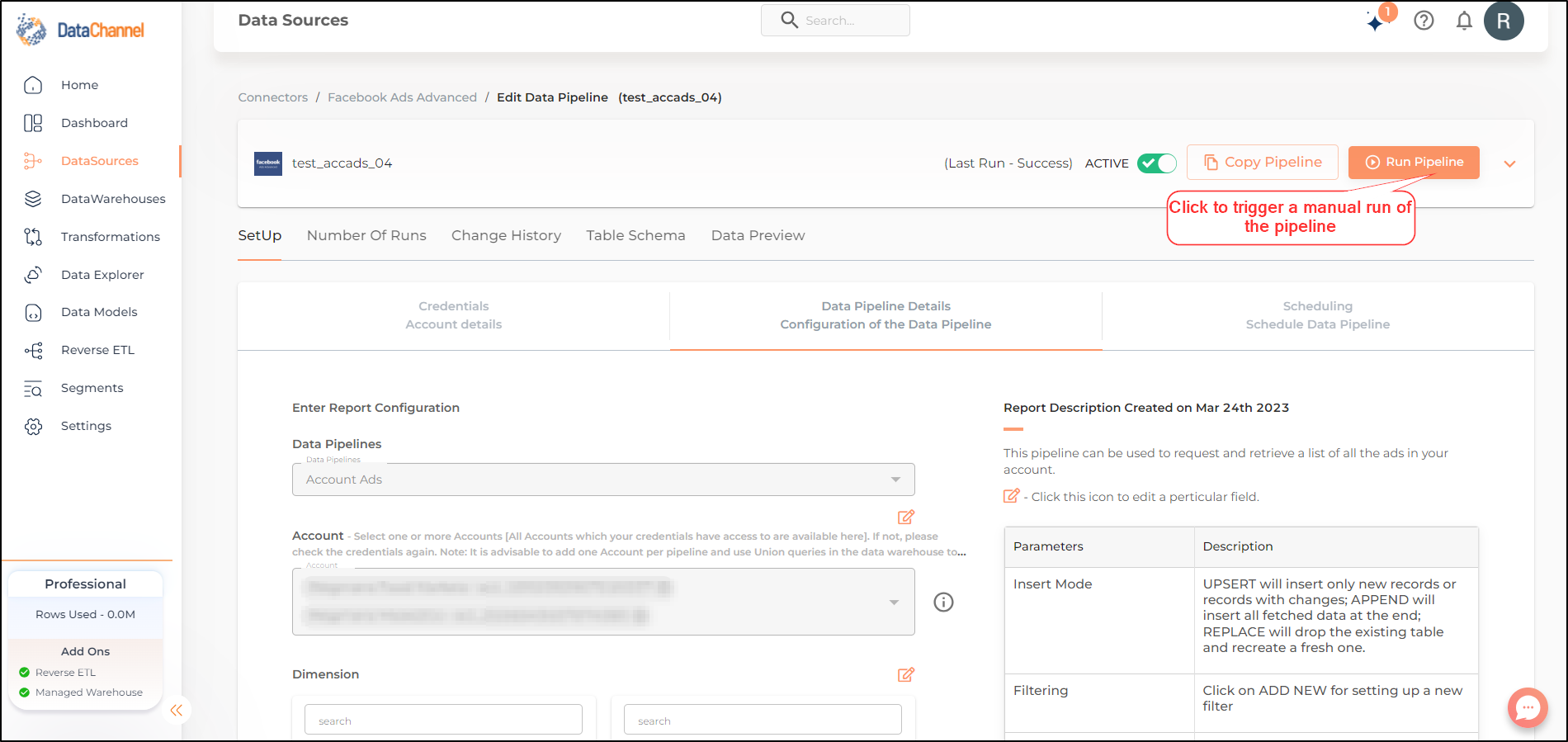
Task: Open the help question mark icon
Action: [x=1424, y=21]
